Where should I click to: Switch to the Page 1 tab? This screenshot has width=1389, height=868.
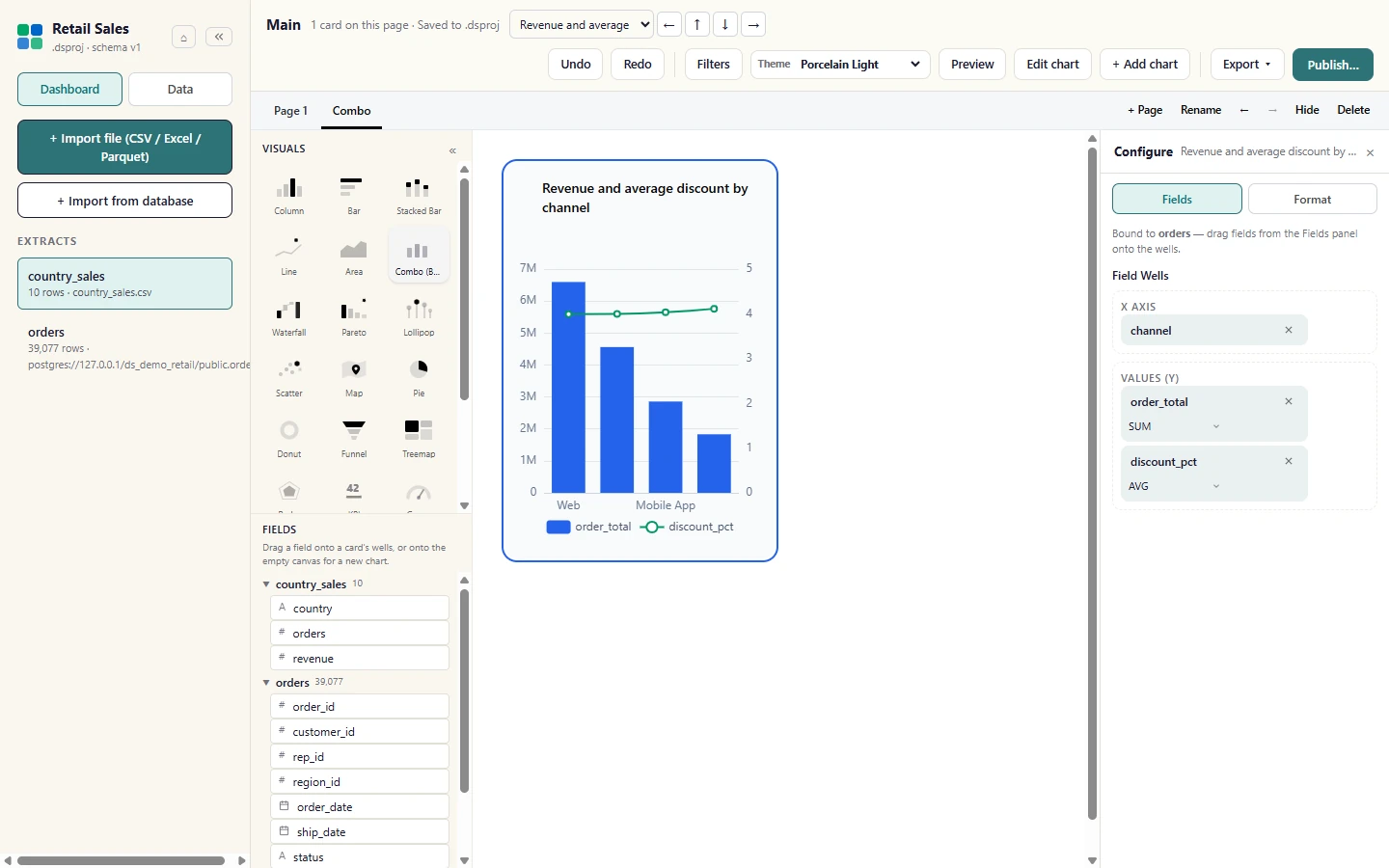[x=290, y=111]
